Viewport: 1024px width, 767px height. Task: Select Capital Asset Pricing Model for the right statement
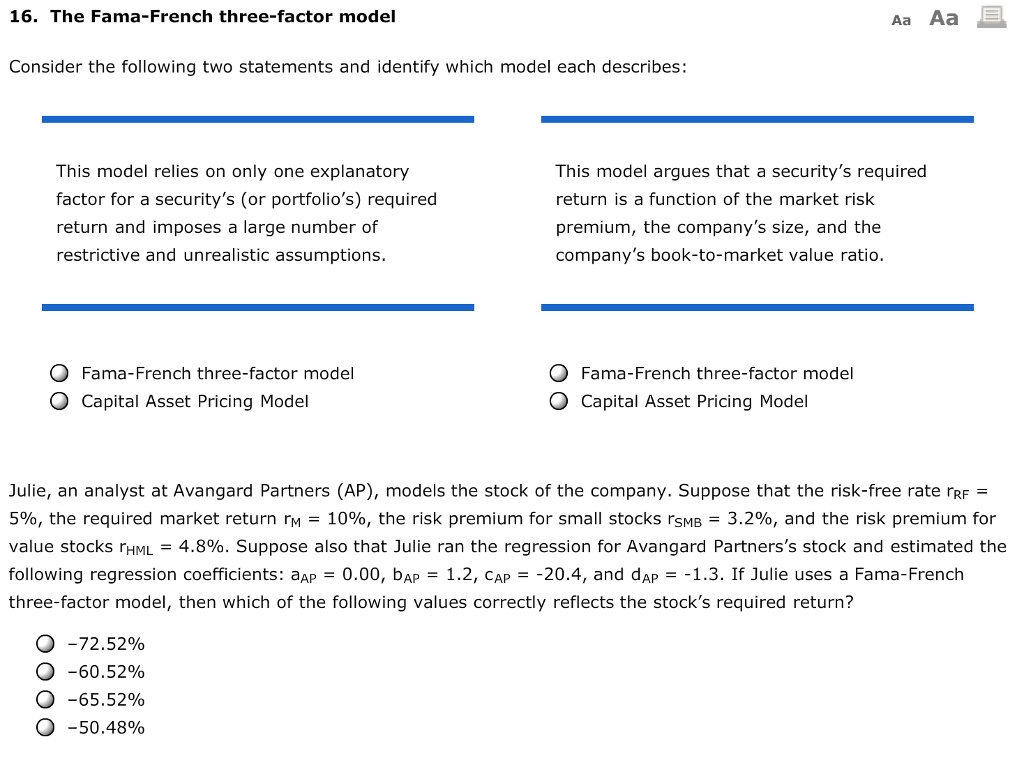click(x=558, y=401)
